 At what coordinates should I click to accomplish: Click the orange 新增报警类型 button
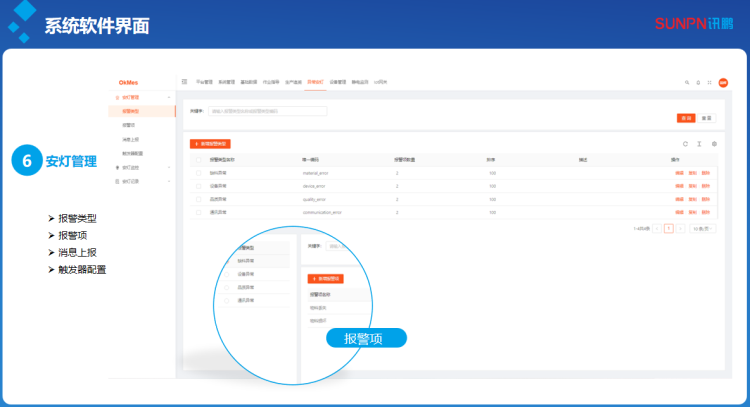point(211,144)
